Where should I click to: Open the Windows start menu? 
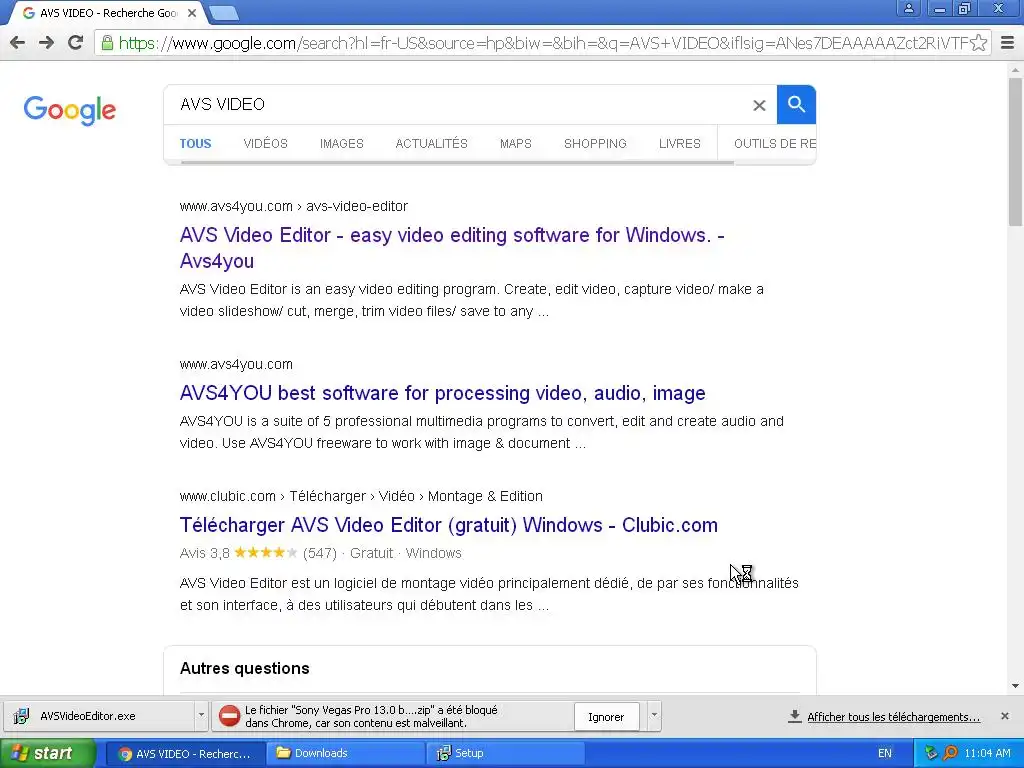(47, 753)
